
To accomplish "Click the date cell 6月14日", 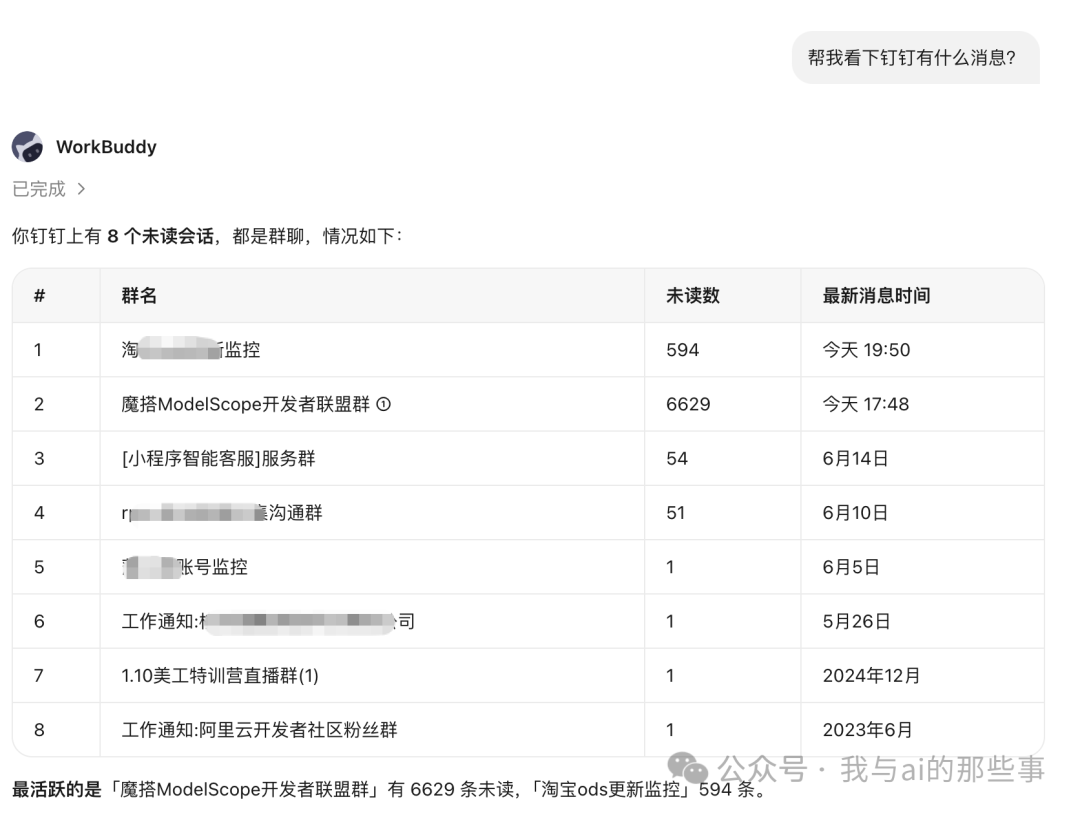I will (855, 459).
